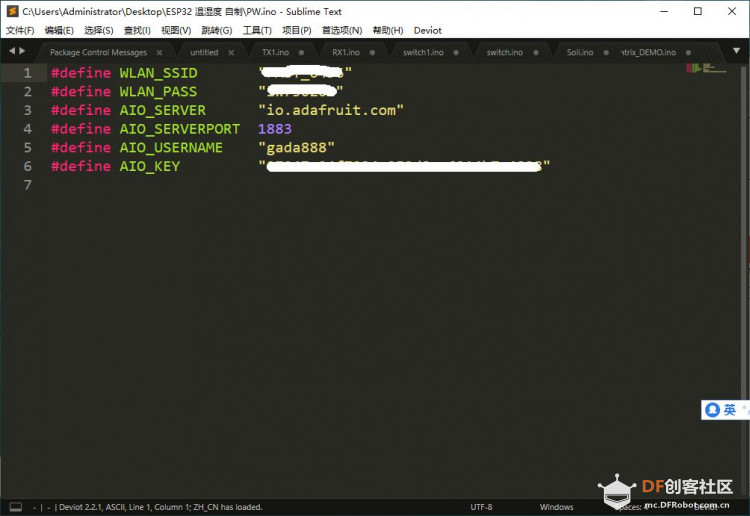Click the AIO_SERVER identifier
The image size is (750, 516).
point(163,110)
